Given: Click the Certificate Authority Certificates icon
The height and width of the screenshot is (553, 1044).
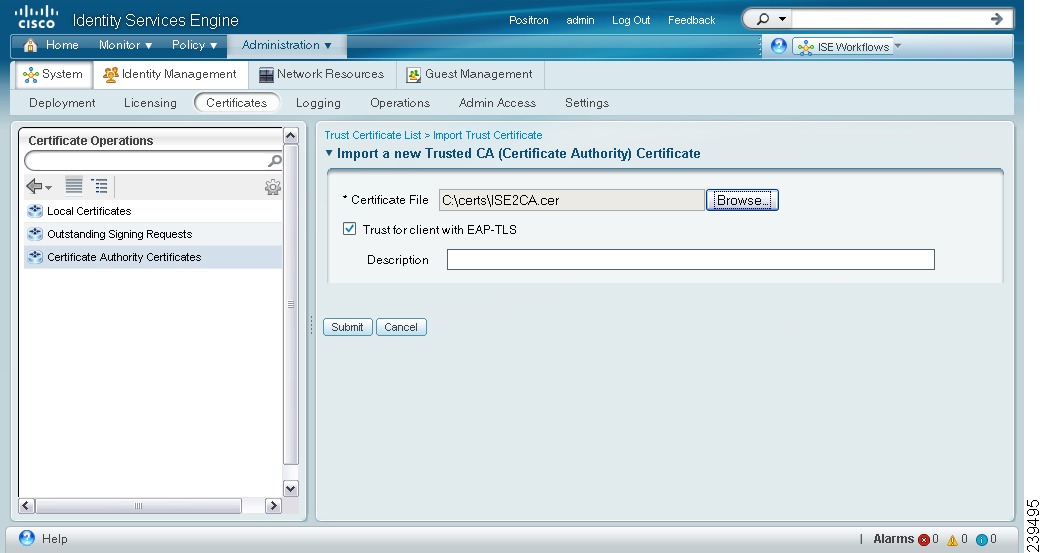Looking at the screenshot, I should pos(35,258).
